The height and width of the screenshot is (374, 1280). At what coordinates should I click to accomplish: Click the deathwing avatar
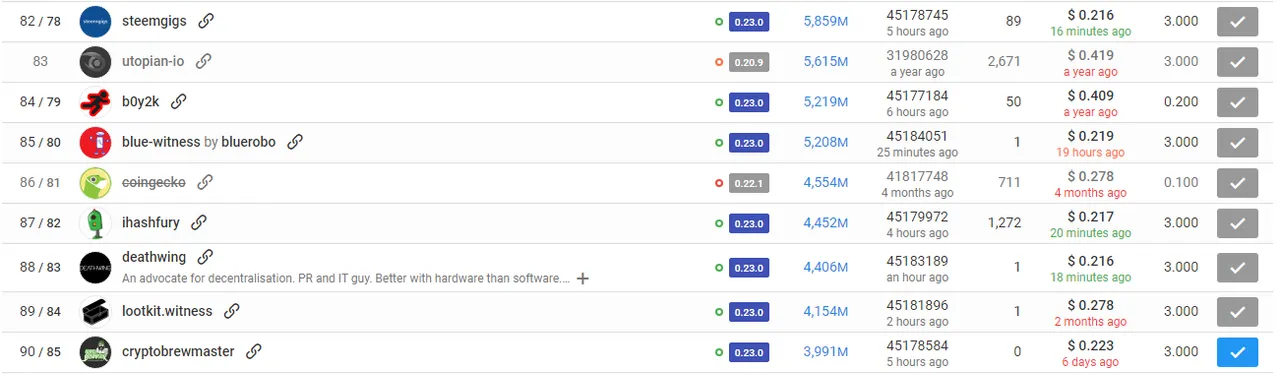(95, 267)
